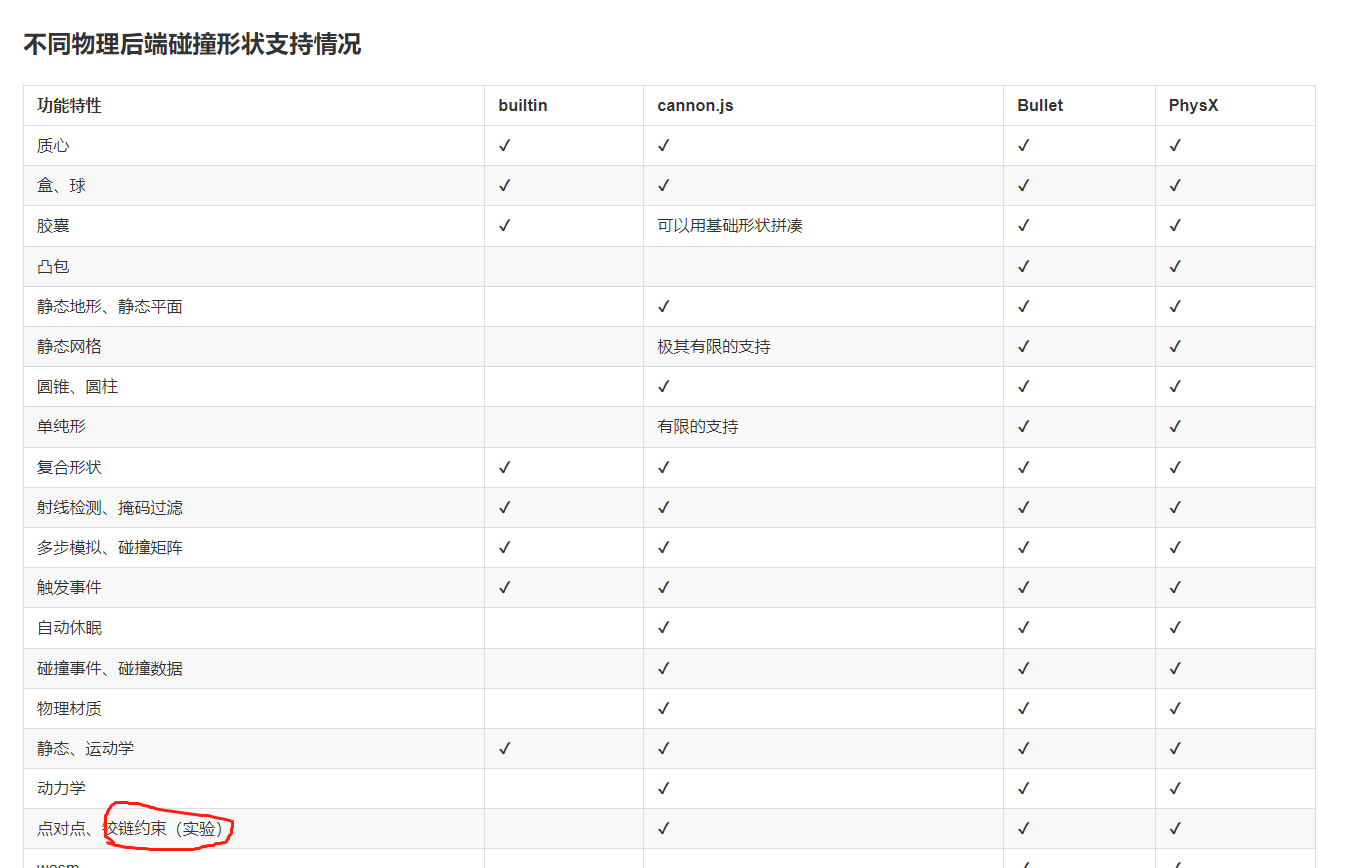Select the Bullet column header

tap(1040, 105)
